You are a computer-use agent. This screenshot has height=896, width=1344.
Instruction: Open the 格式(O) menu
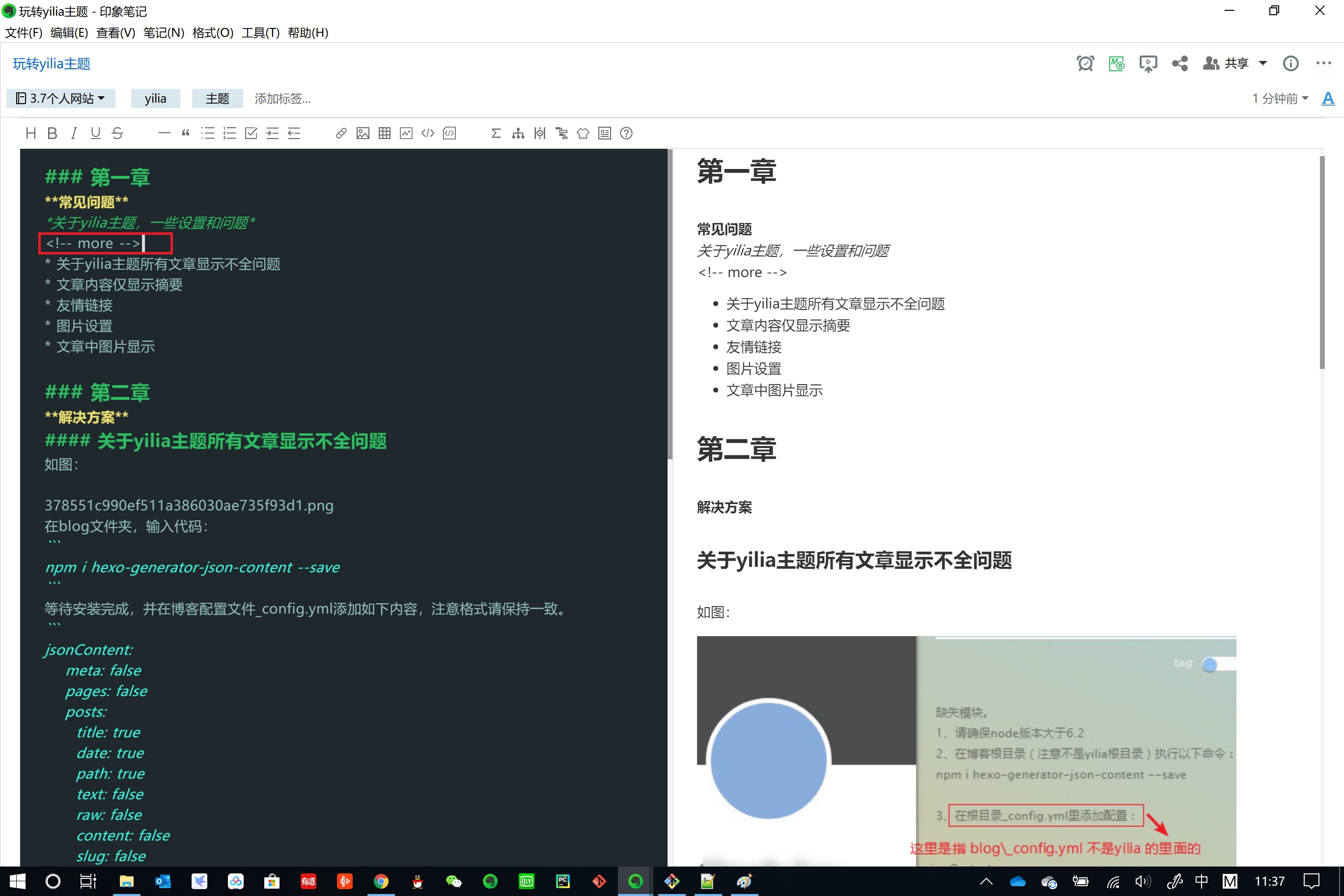[x=213, y=32]
